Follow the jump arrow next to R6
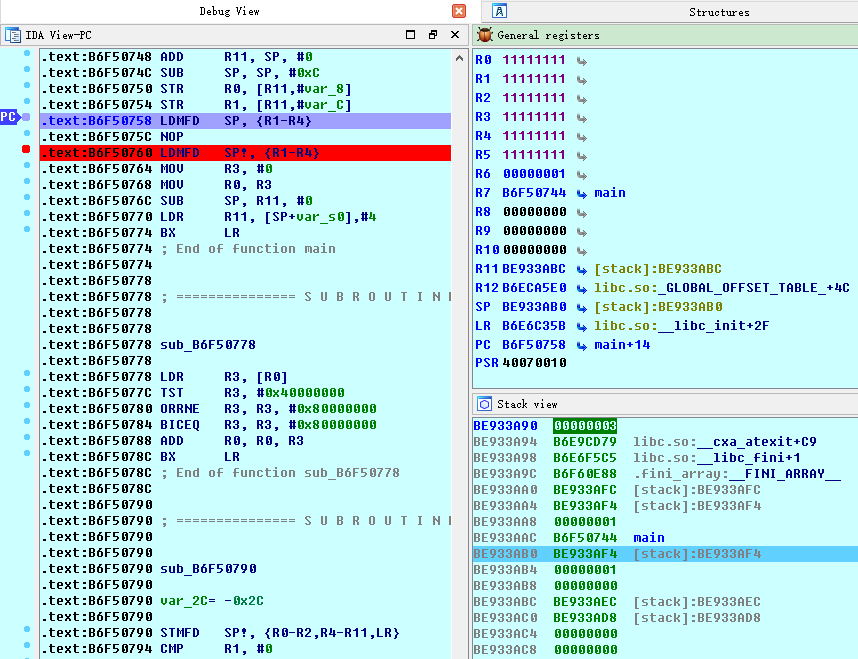858x659 pixels. (x=582, y=175)
